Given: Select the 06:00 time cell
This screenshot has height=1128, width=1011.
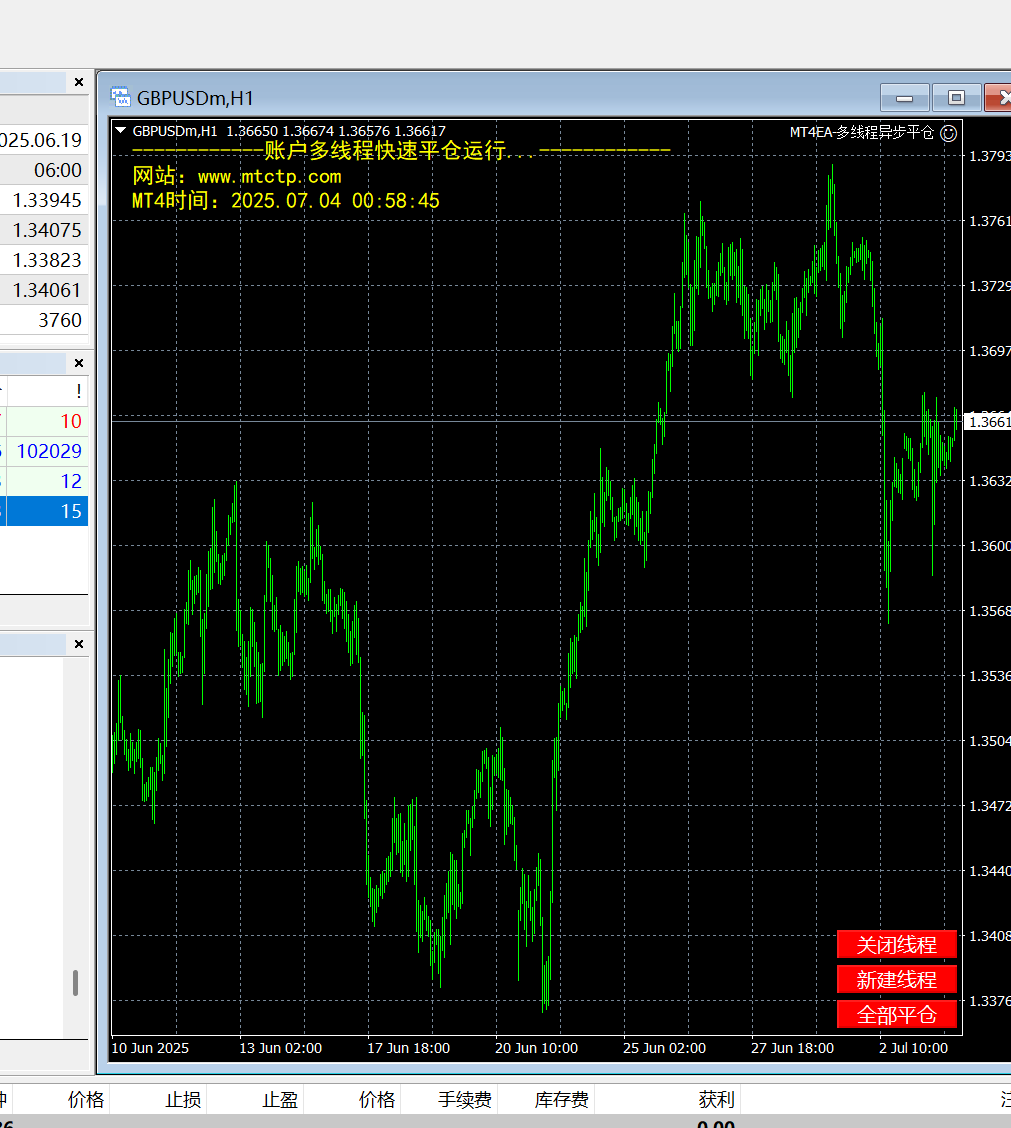Looking at the screenshot, I should pyautogui.click(x=58, y=170).
